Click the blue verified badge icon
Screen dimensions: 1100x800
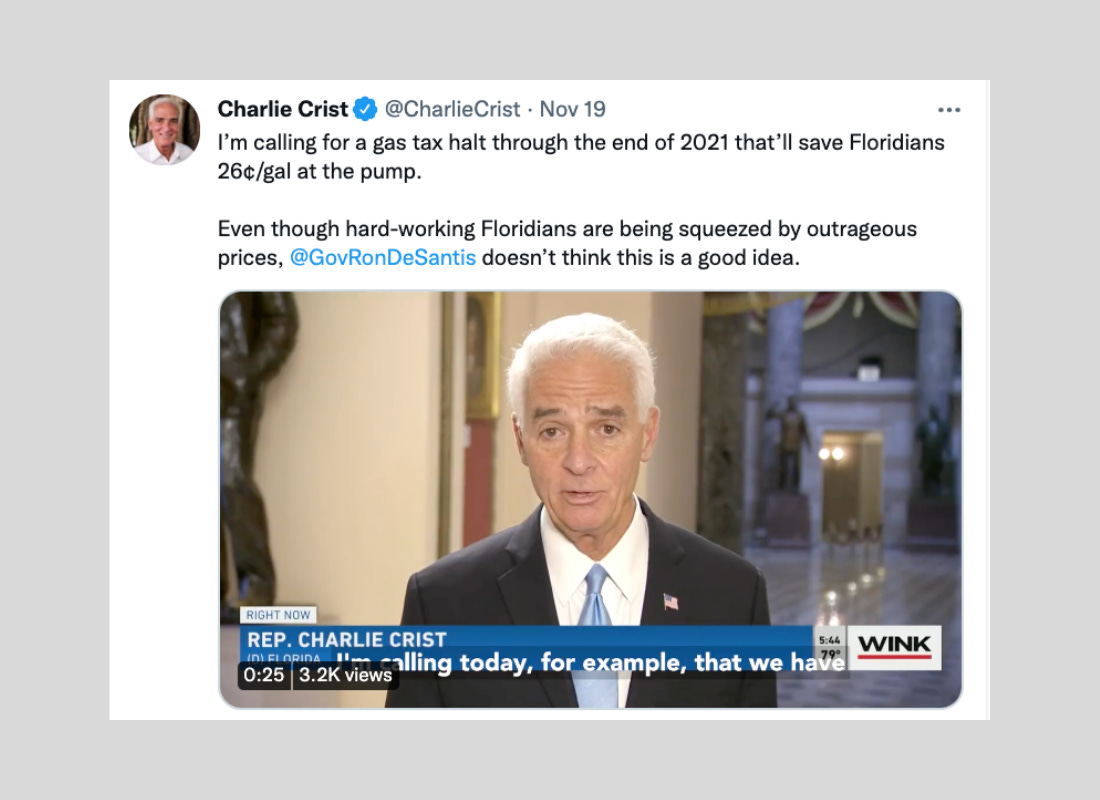pyautogui.click(x=365, y=109)
